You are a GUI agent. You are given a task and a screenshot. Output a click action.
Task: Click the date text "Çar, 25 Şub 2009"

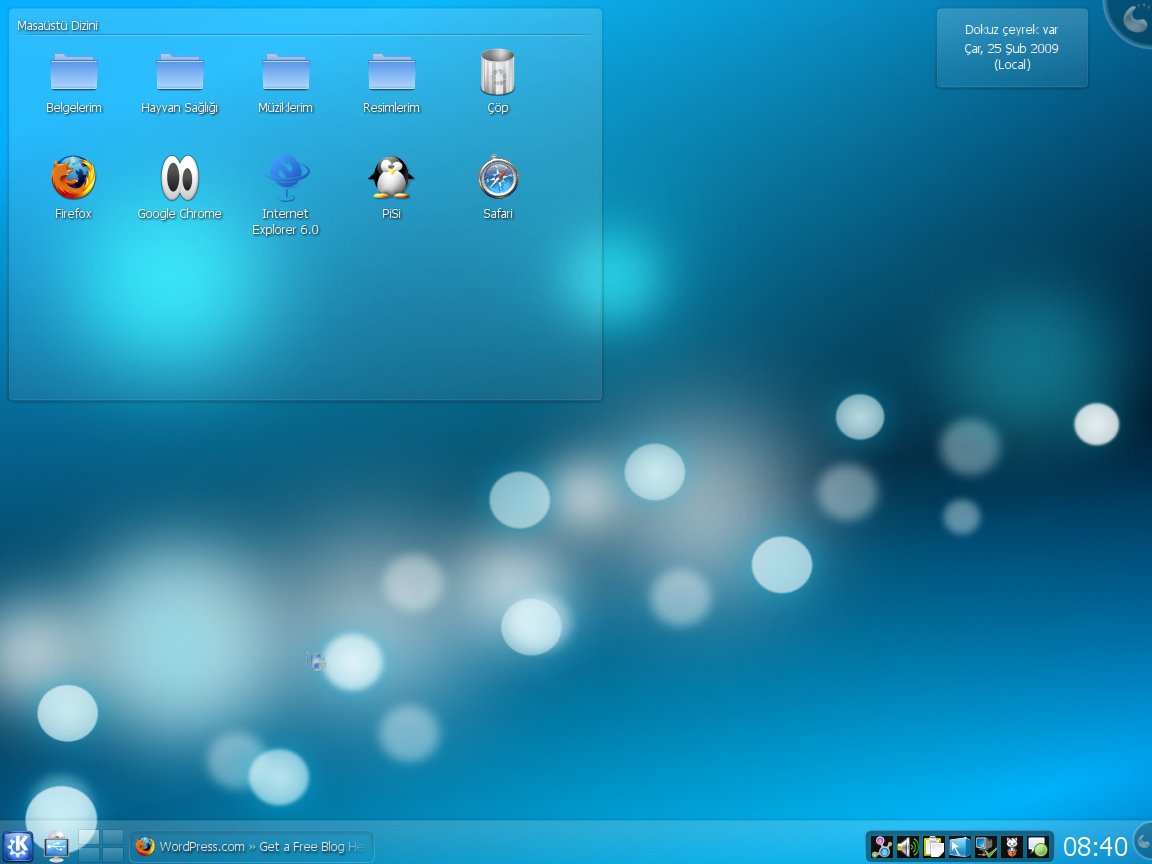pyautogui.click(x=1012, y=48)
